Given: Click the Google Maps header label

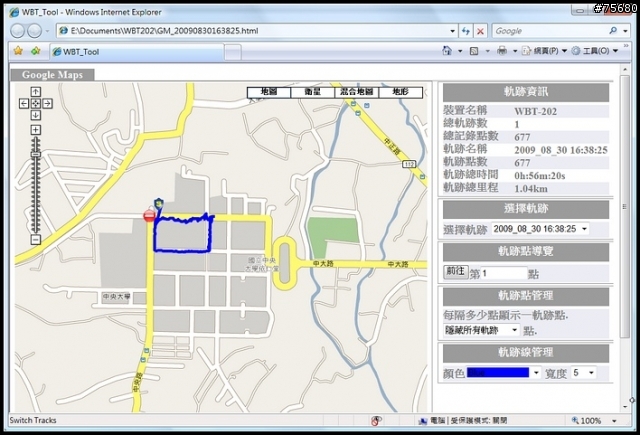Looking at the screenshot, I should [52, 75].
